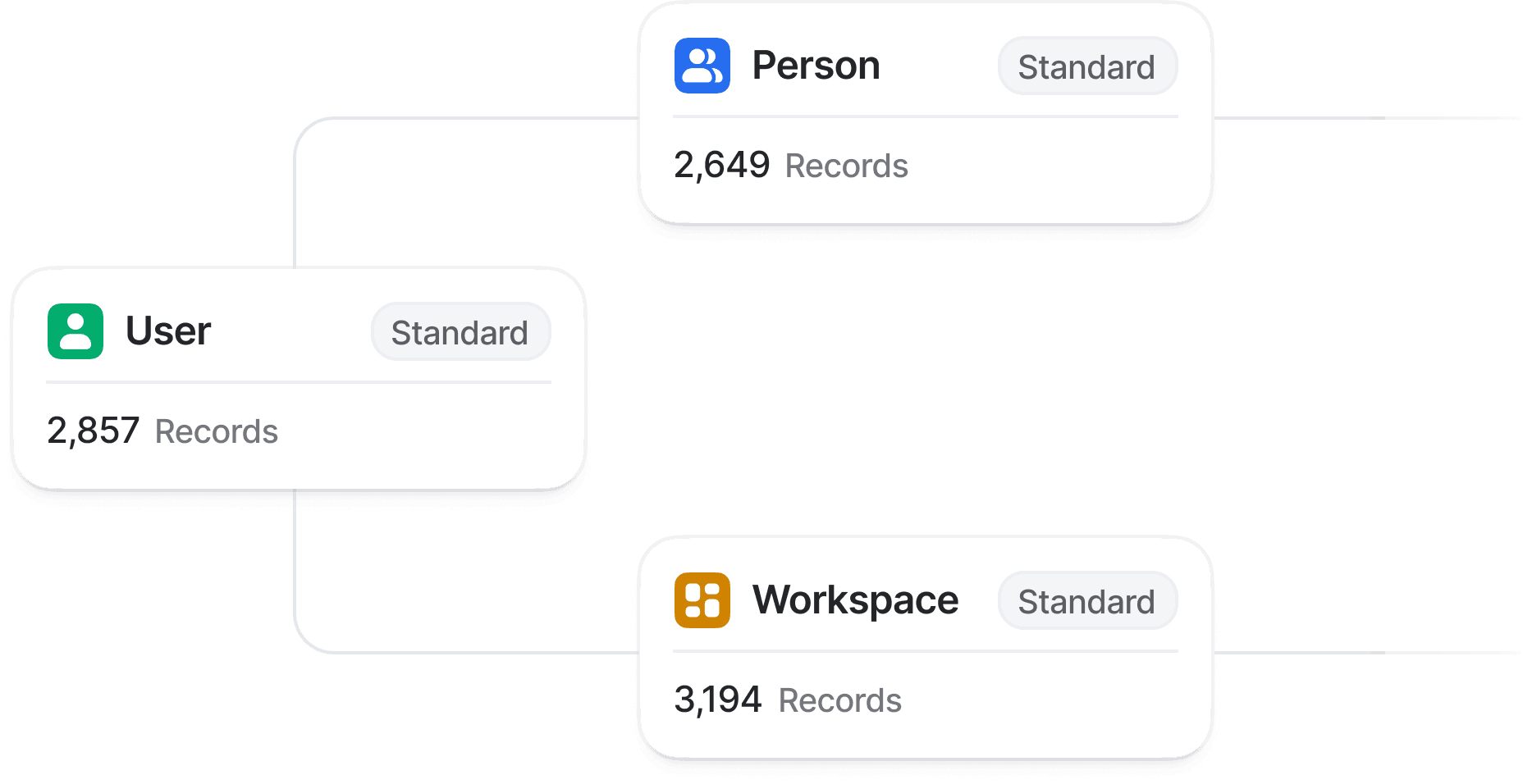The width and height of the screenshot is (1523, 784).
Task: Click the Records label under Workspace
Action: pyautogui.click(x=839, y=701)
